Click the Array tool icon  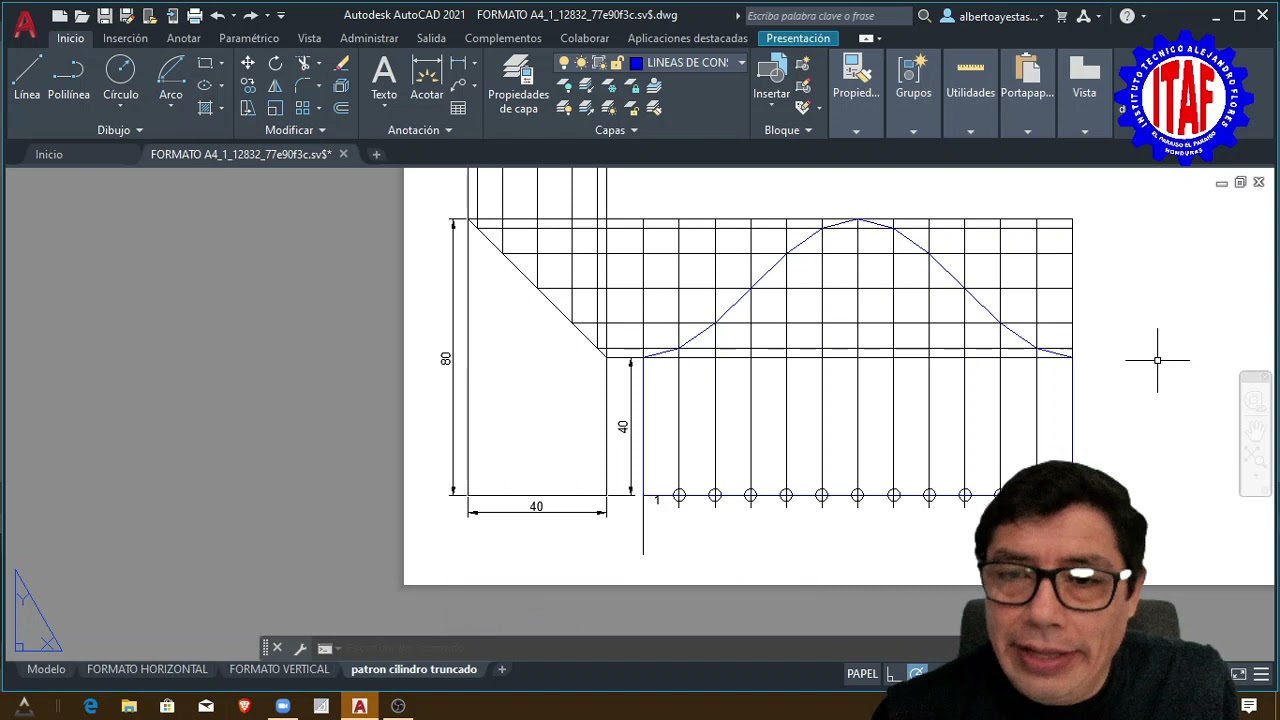tap(303, 108)
